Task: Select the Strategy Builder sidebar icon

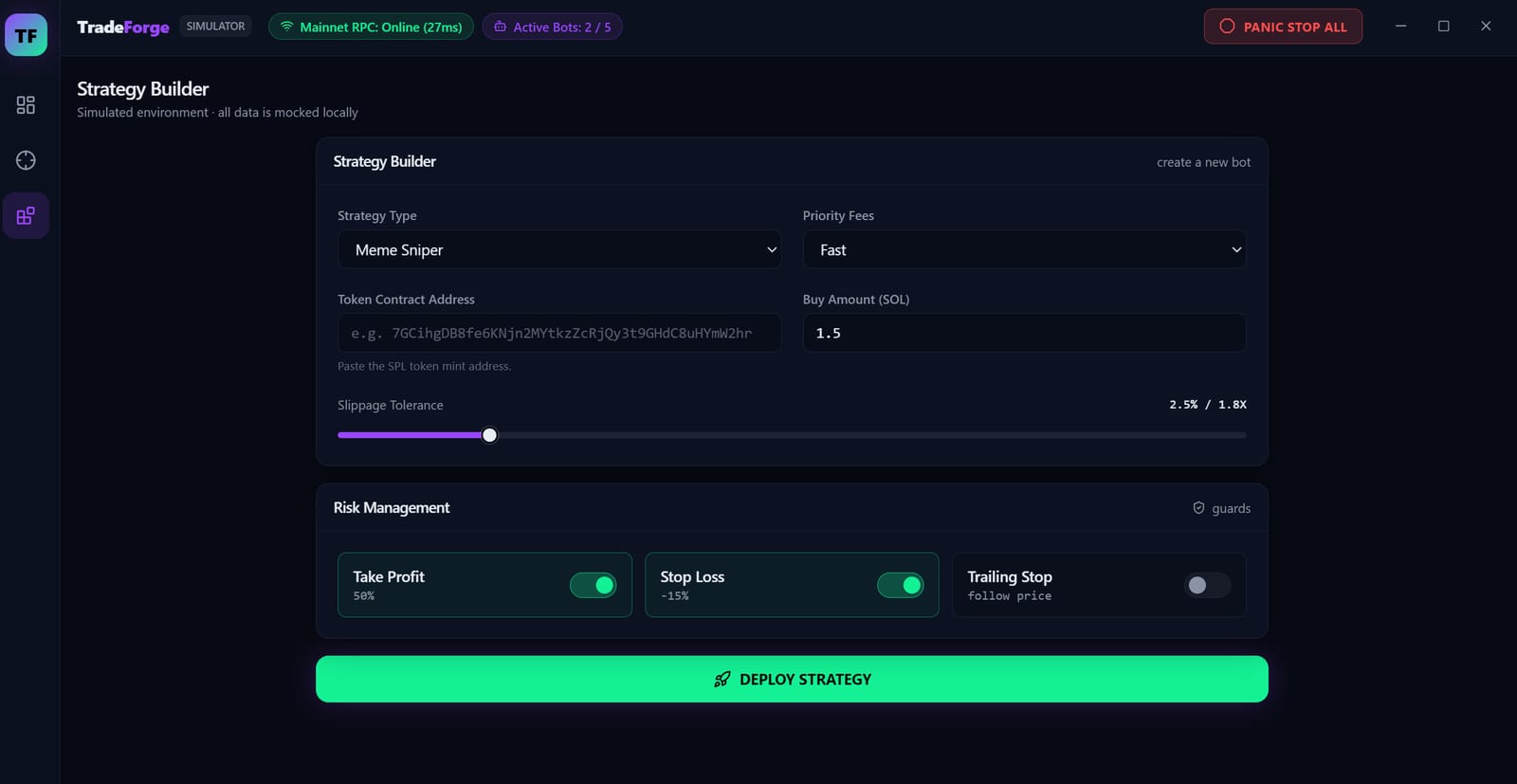Action: pos(26,216)
